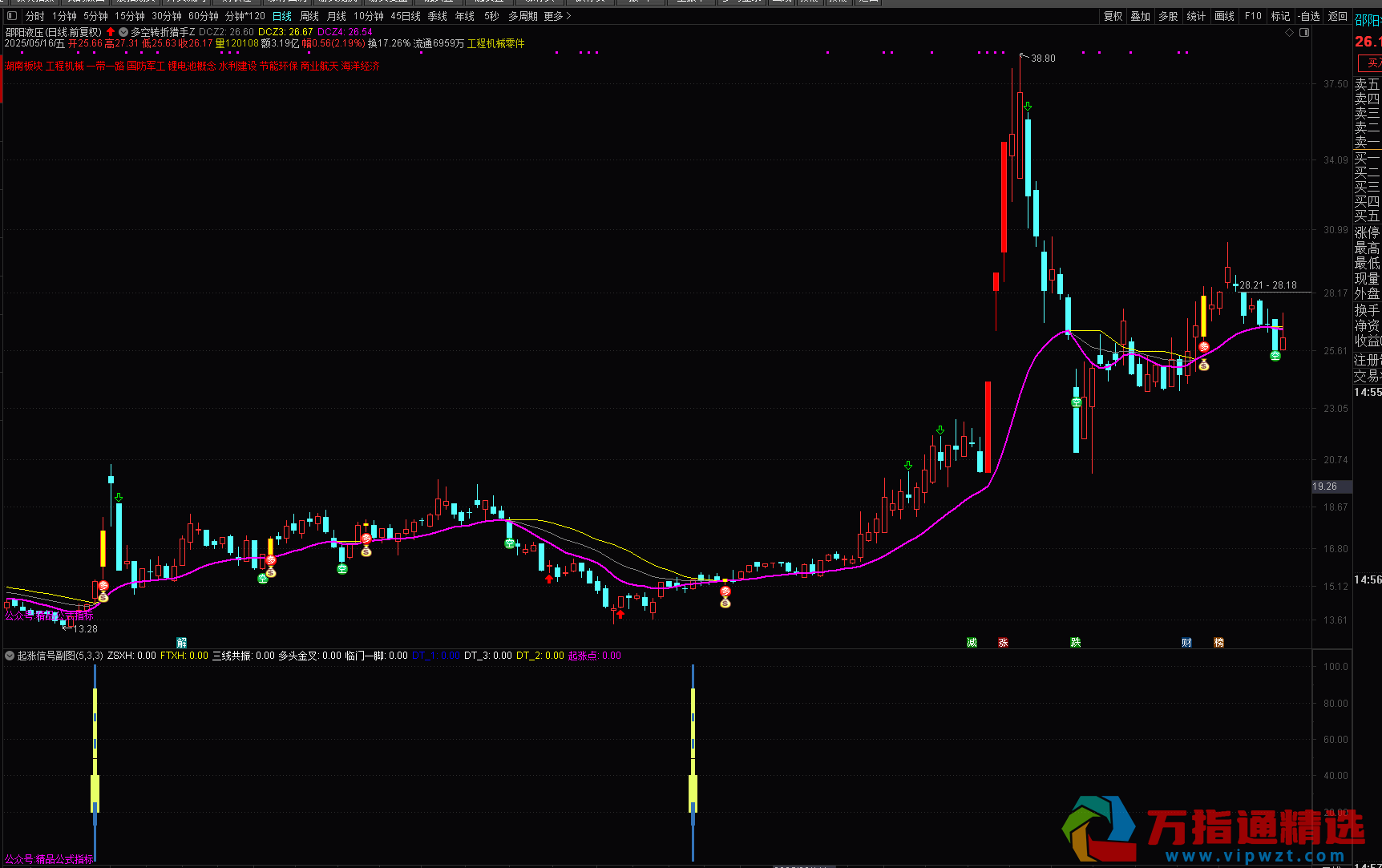Select the 季线 quarterly period
This screenshot has height=868, width=1382.
[438, 16]
